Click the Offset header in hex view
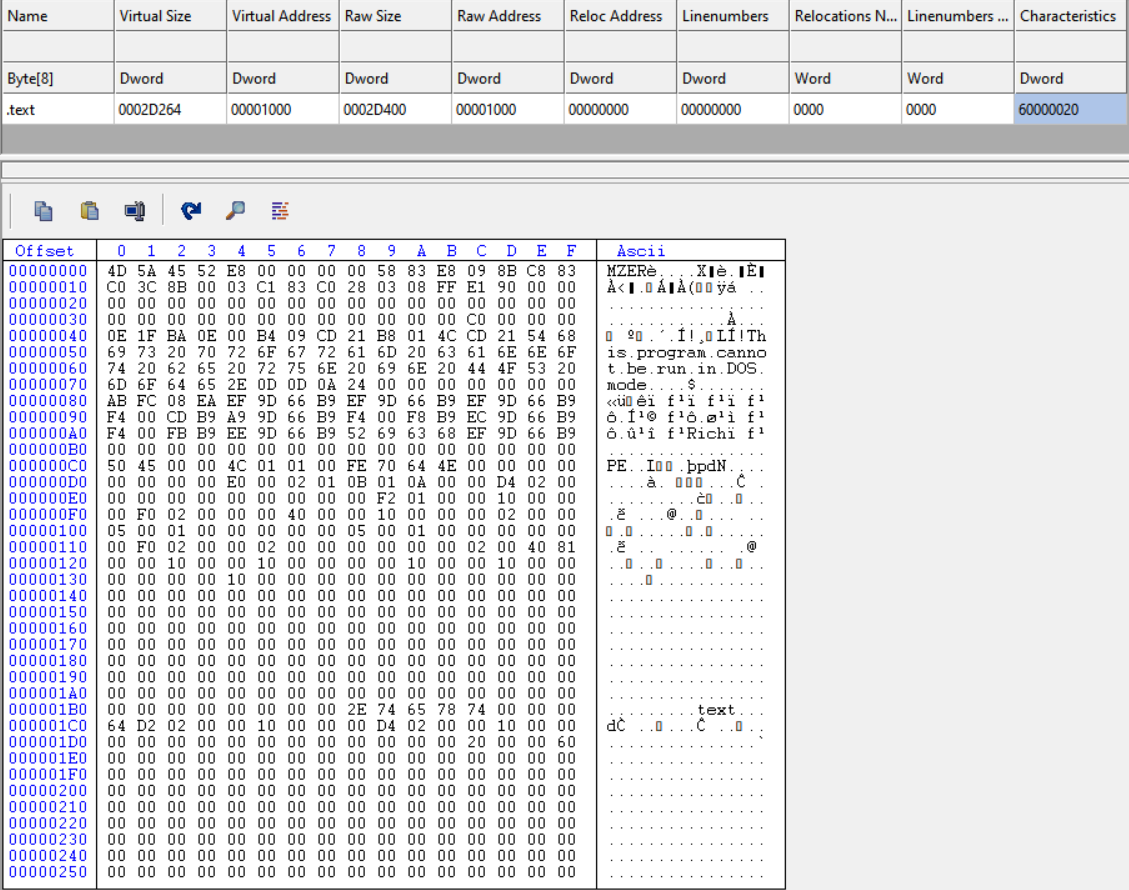Image resolution: width=1129 pixels, height=890 pixels. click(44, 251)
